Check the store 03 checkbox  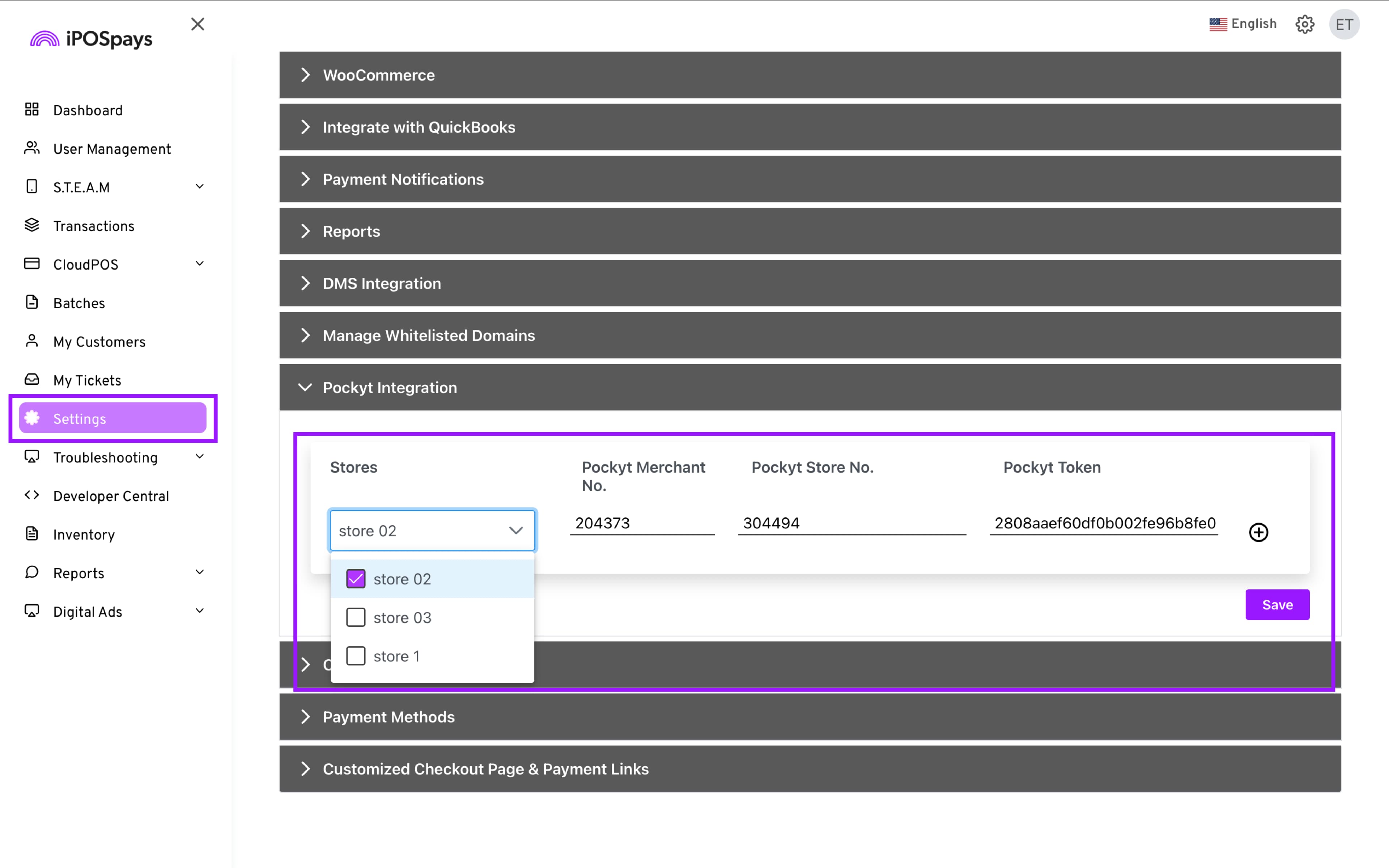tap(355, 617)
